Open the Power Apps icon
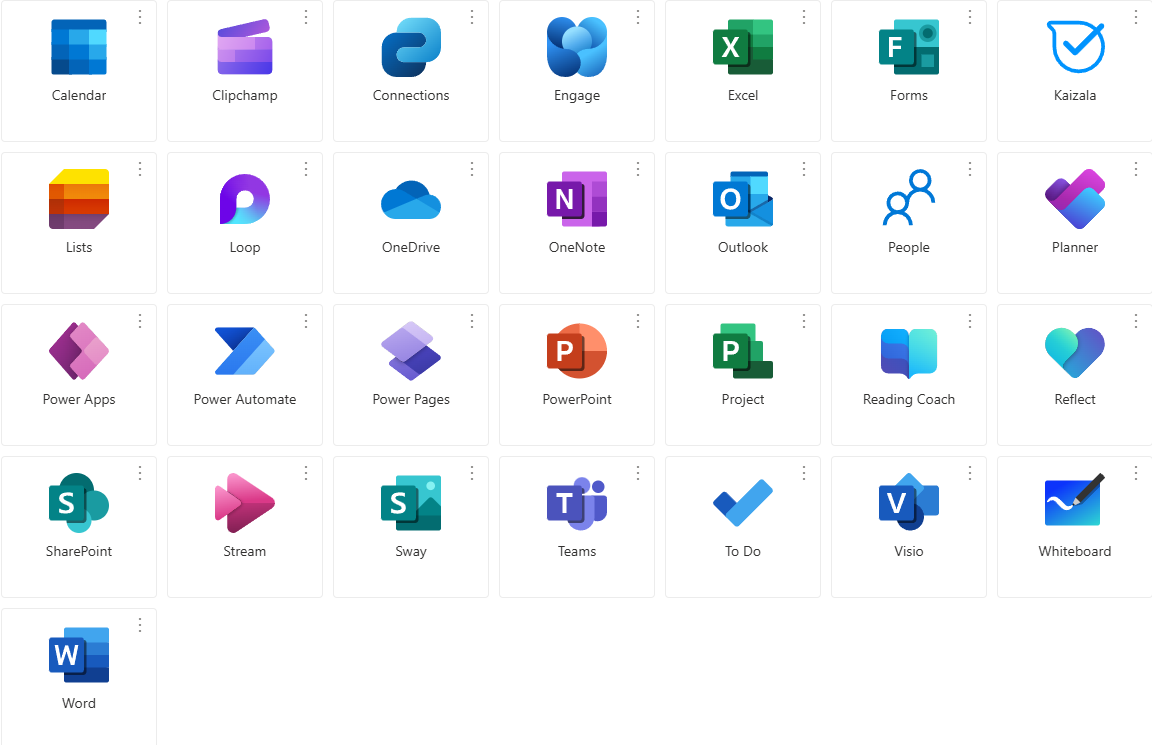Viewport: 1152px width, 745px height. 79,351
